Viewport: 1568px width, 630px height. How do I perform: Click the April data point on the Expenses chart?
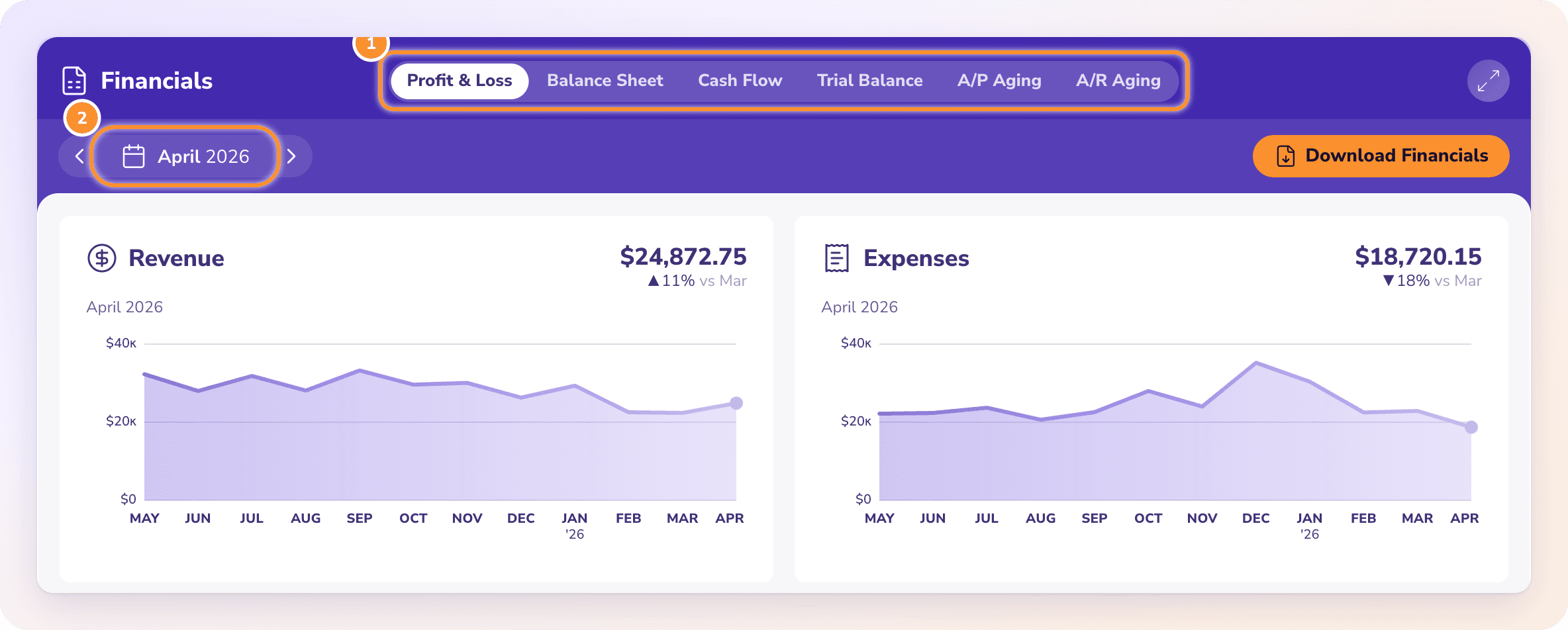click(1471, 427)
